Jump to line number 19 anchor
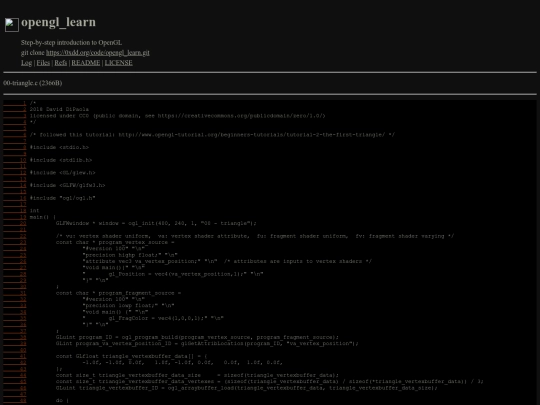 pos(15,217)
